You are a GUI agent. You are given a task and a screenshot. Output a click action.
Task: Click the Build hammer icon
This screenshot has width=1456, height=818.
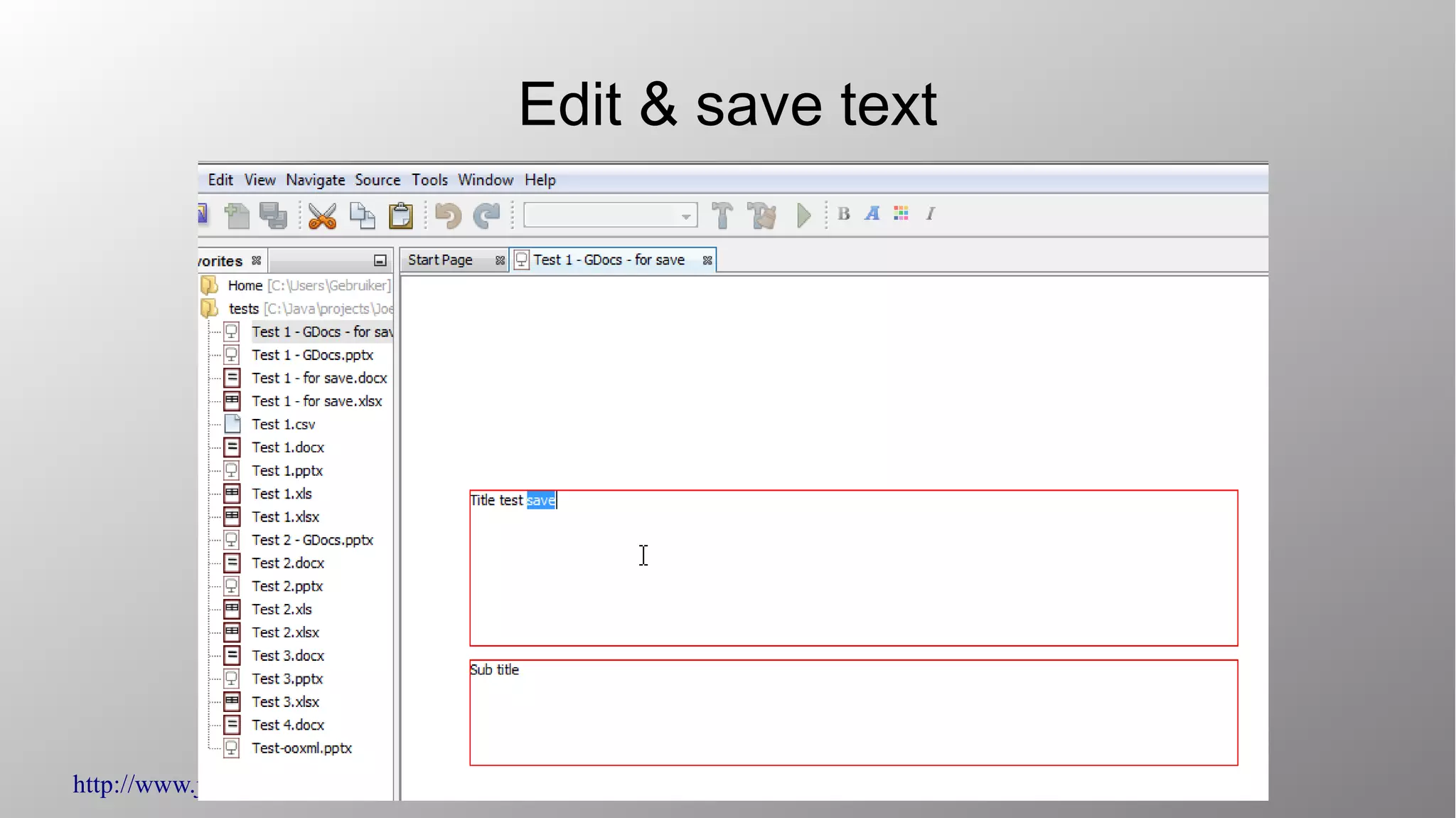click(x=722, y=216)
